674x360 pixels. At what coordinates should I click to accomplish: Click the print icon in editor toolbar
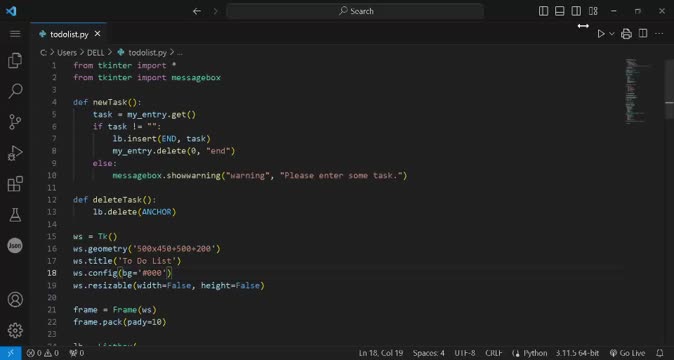(x=626, y=34)
